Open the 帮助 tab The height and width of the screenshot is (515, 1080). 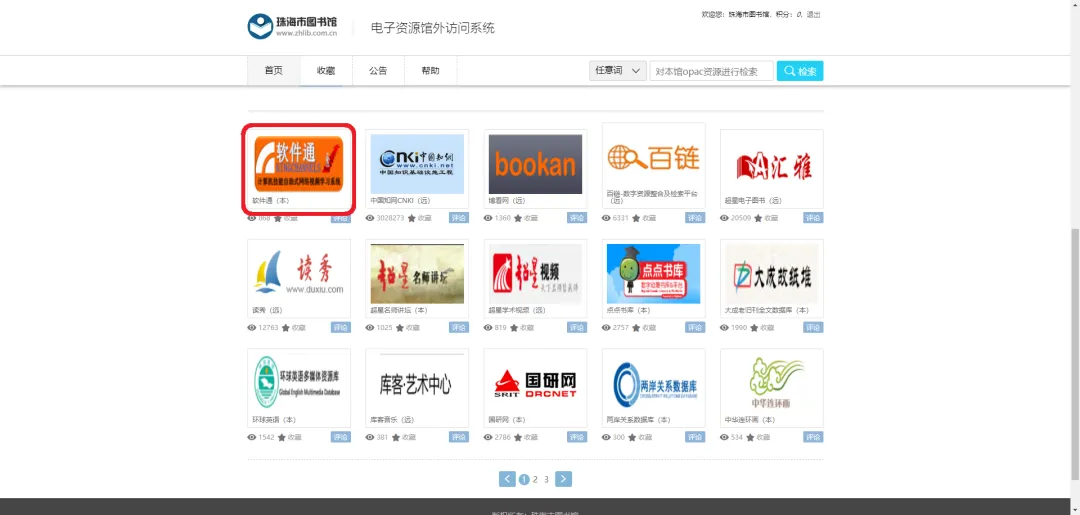click(x=430, y=70)
